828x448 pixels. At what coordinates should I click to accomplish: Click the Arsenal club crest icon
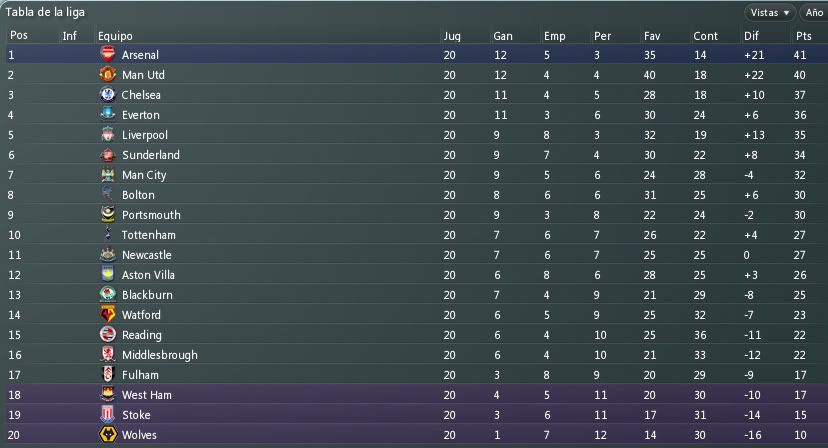107,55
